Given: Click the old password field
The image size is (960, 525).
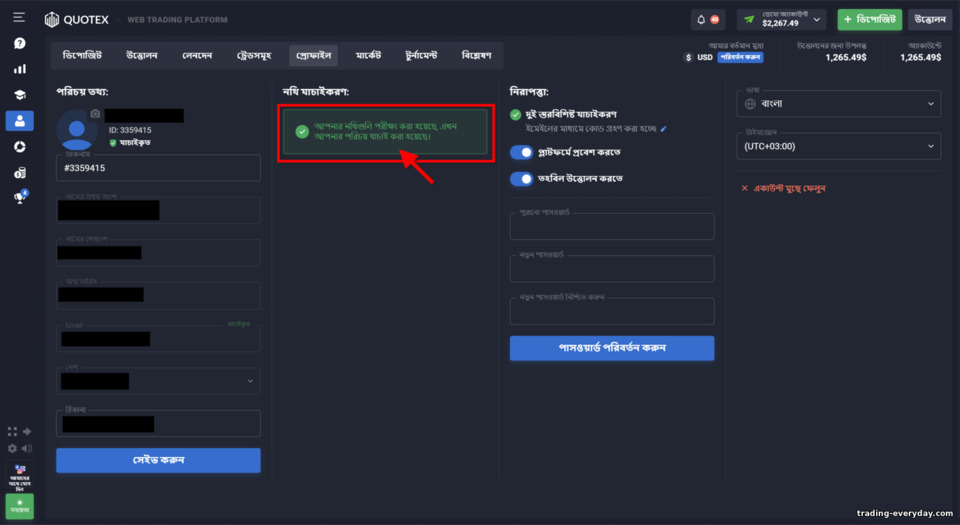Looking at the screenshot, I should (612, 226).
